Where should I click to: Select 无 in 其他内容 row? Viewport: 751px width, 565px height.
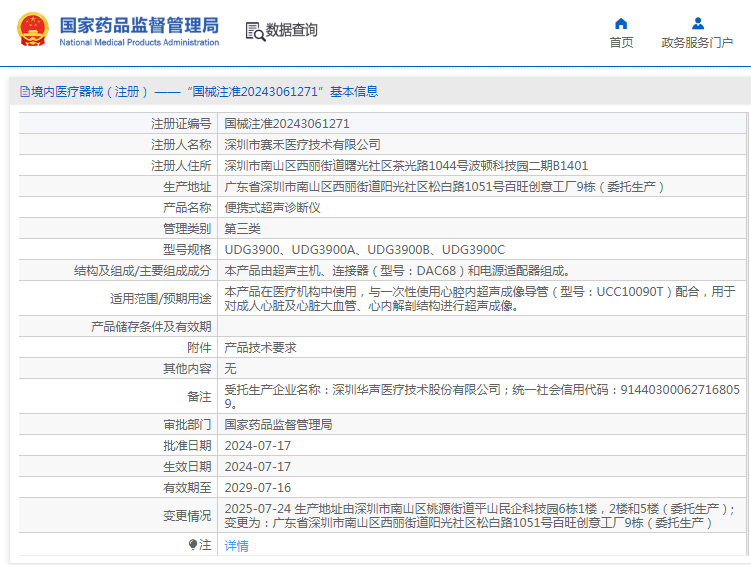click(x=230, y=369)
